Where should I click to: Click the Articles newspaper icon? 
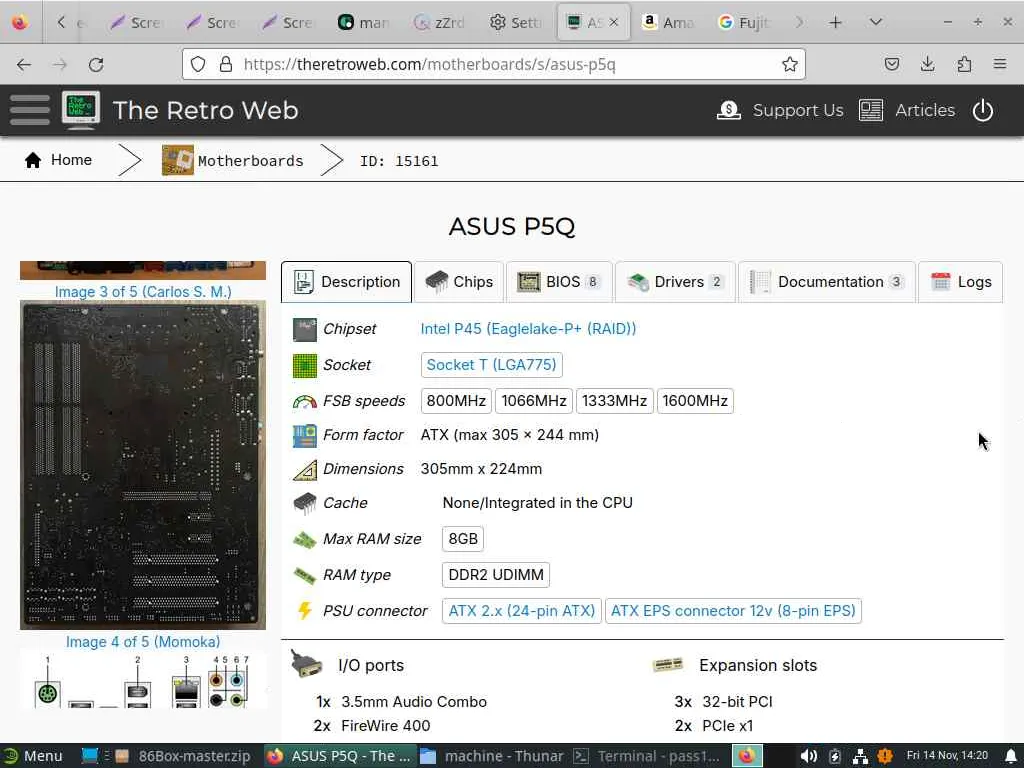[871, 110]
